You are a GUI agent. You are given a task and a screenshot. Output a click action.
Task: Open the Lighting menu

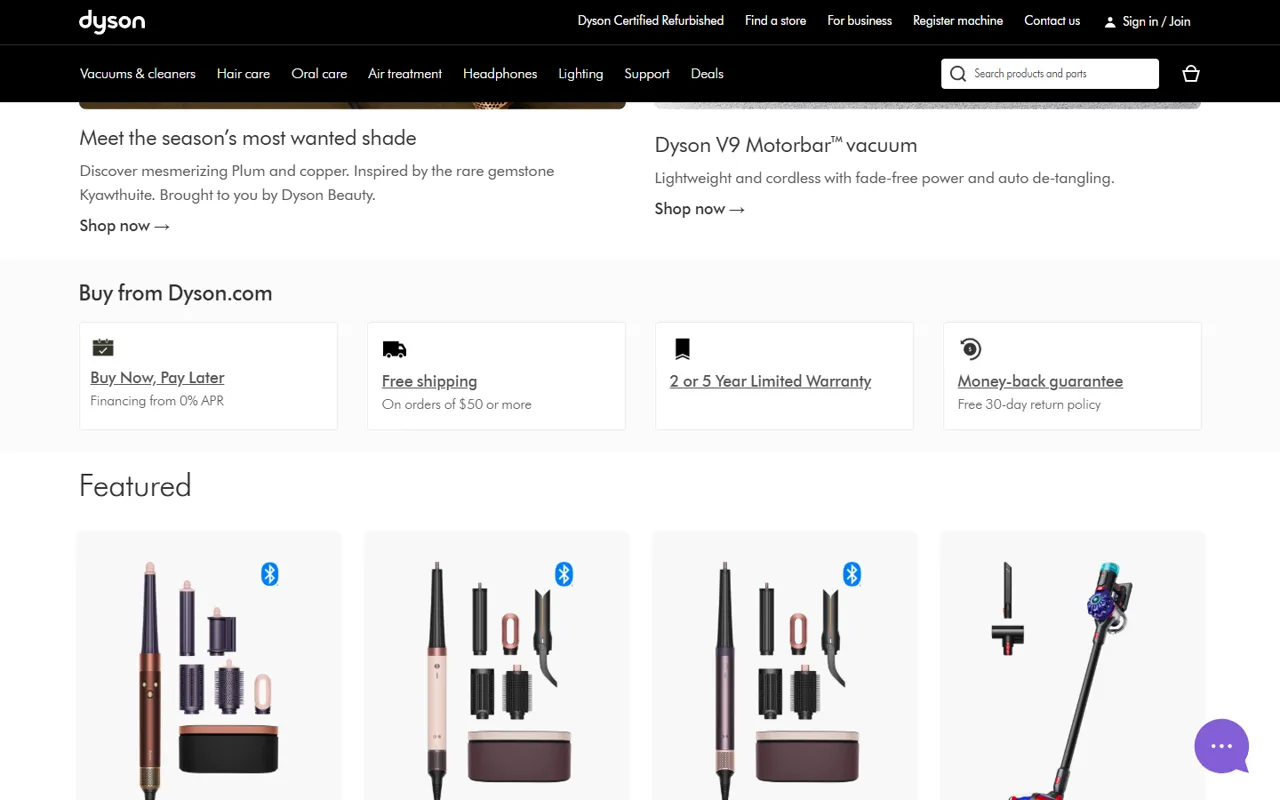pos(581,74)
